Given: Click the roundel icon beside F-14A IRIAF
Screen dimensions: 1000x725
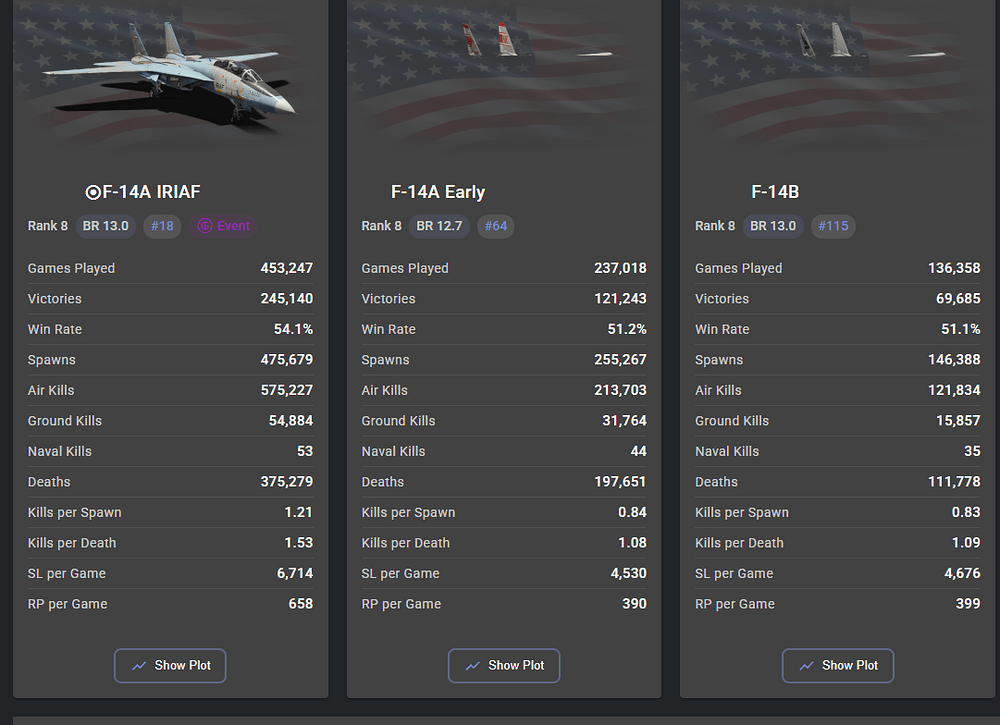Looking at the screenshot, I should coord(93,192).
